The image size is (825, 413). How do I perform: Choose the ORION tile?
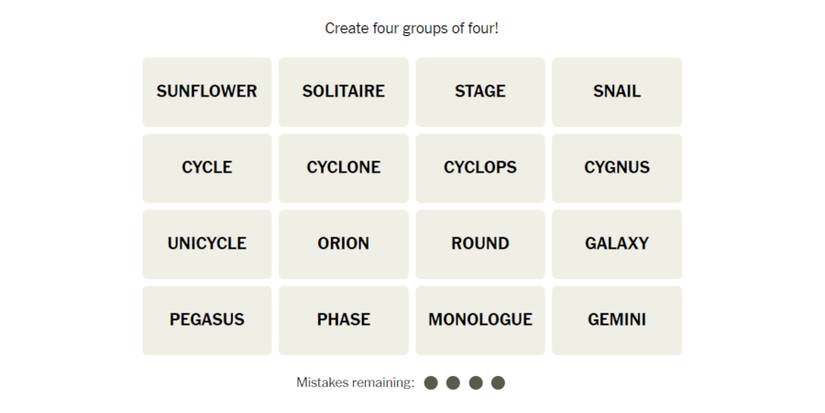coord(344,244)
